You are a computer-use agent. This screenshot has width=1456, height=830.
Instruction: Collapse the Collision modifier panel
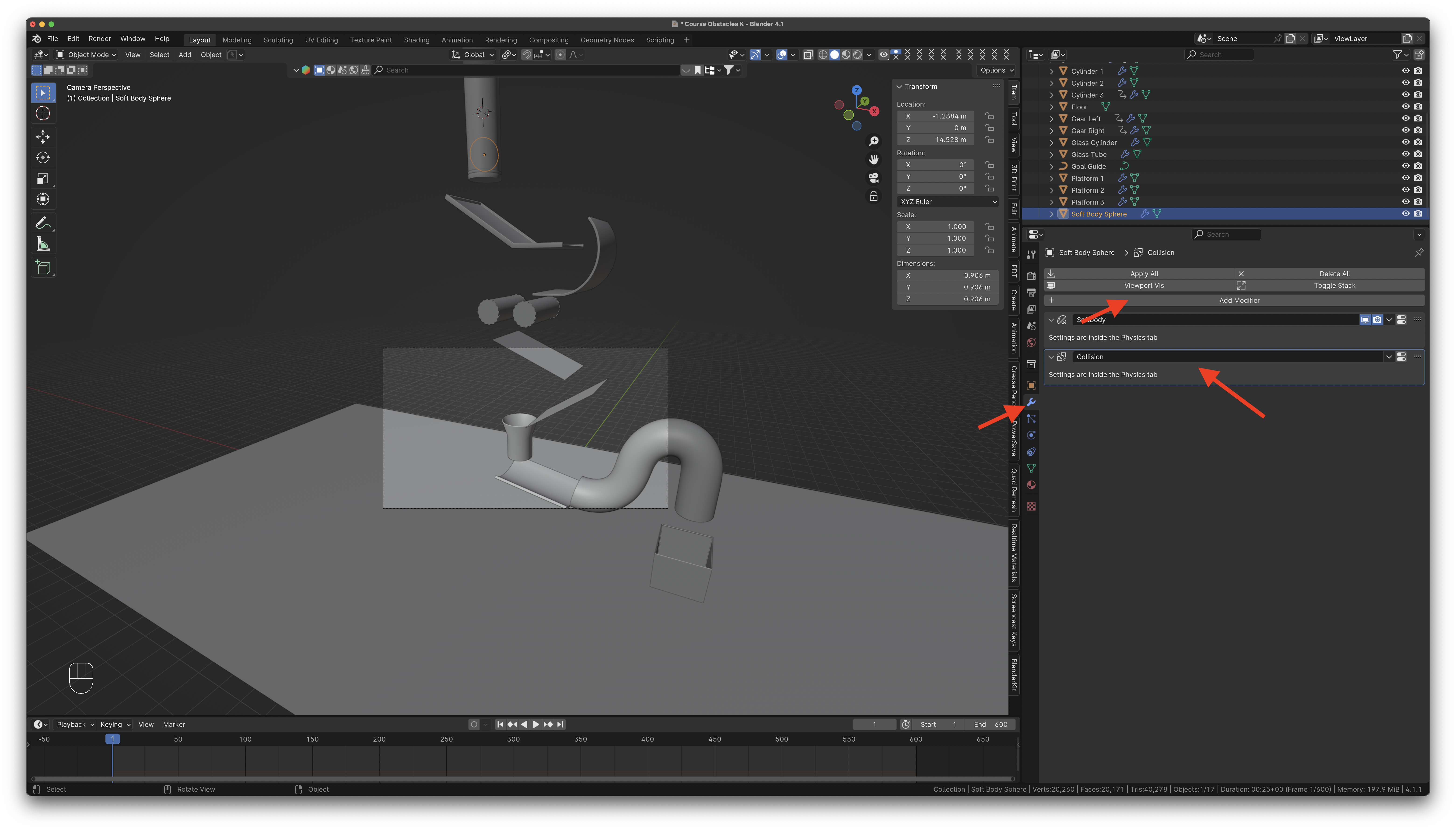tap(1051, 357)
